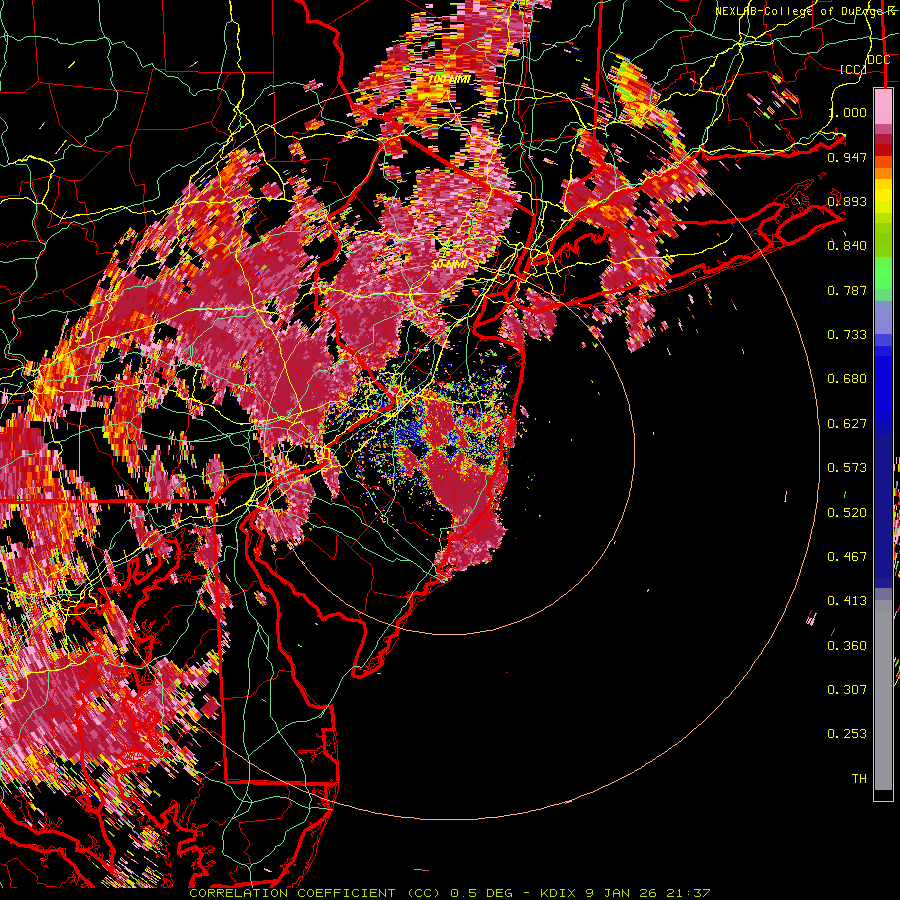Viewport: 900px width, 900px height.
Task: Select the 0.947 scale value
Action: [x=847, y=157]
